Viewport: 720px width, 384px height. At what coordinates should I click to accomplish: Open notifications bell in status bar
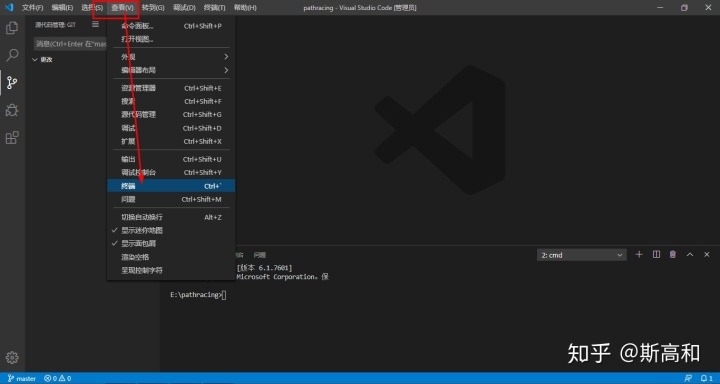[706, 378]
